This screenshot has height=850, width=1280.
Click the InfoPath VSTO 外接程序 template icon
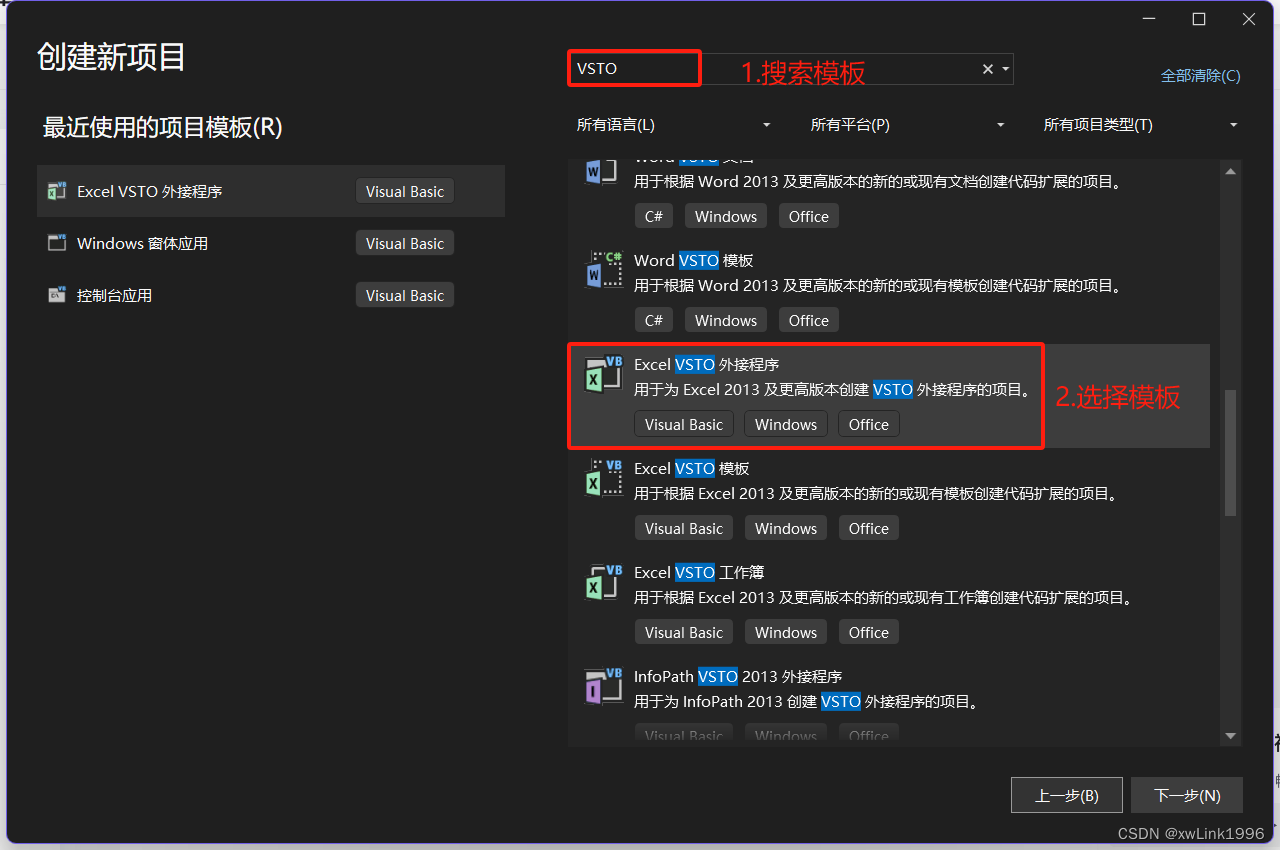pyautogui.click(x=603, y=685)
